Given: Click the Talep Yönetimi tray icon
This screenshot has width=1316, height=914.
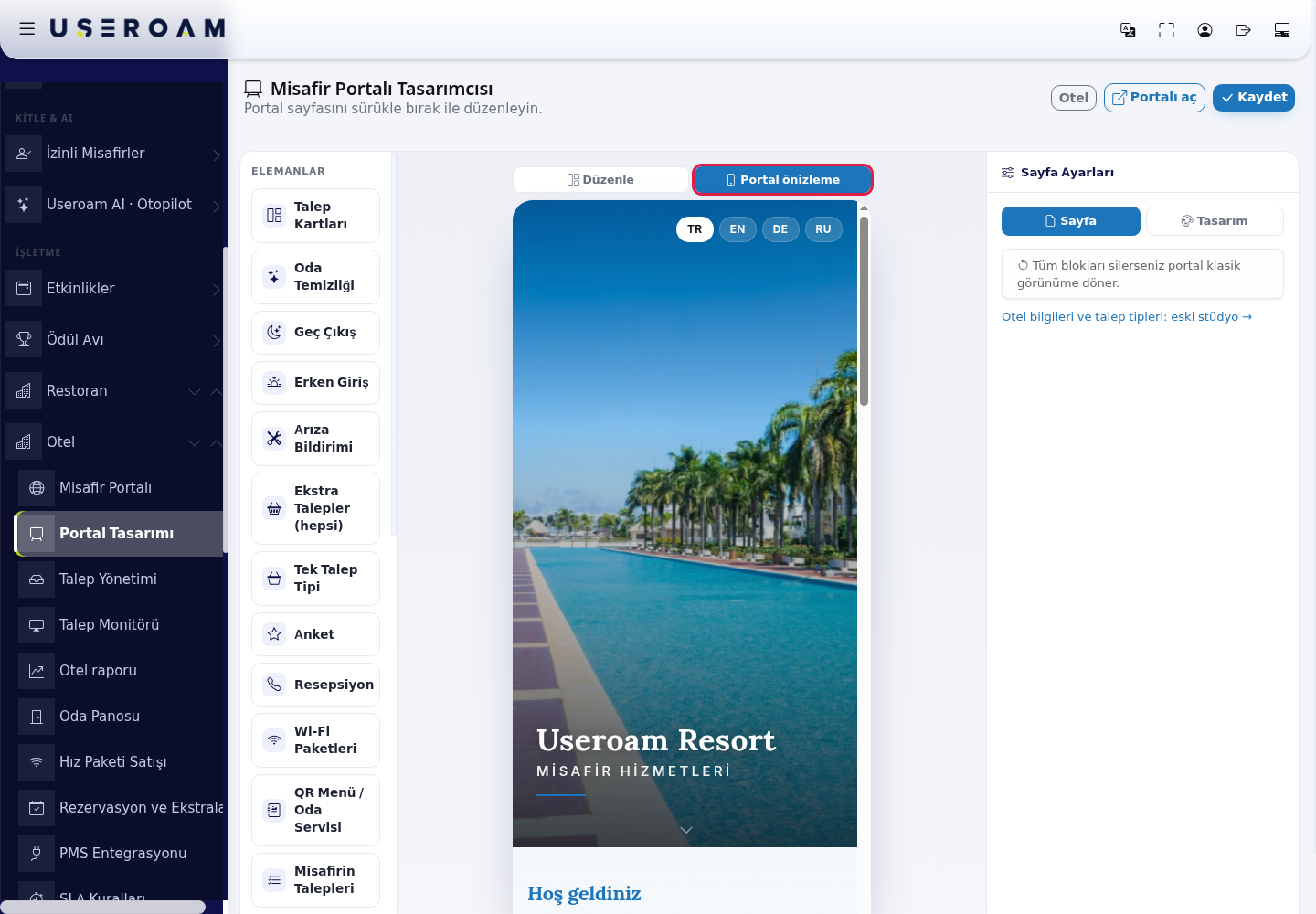Looking at the screenshot, I should [37, 579].
